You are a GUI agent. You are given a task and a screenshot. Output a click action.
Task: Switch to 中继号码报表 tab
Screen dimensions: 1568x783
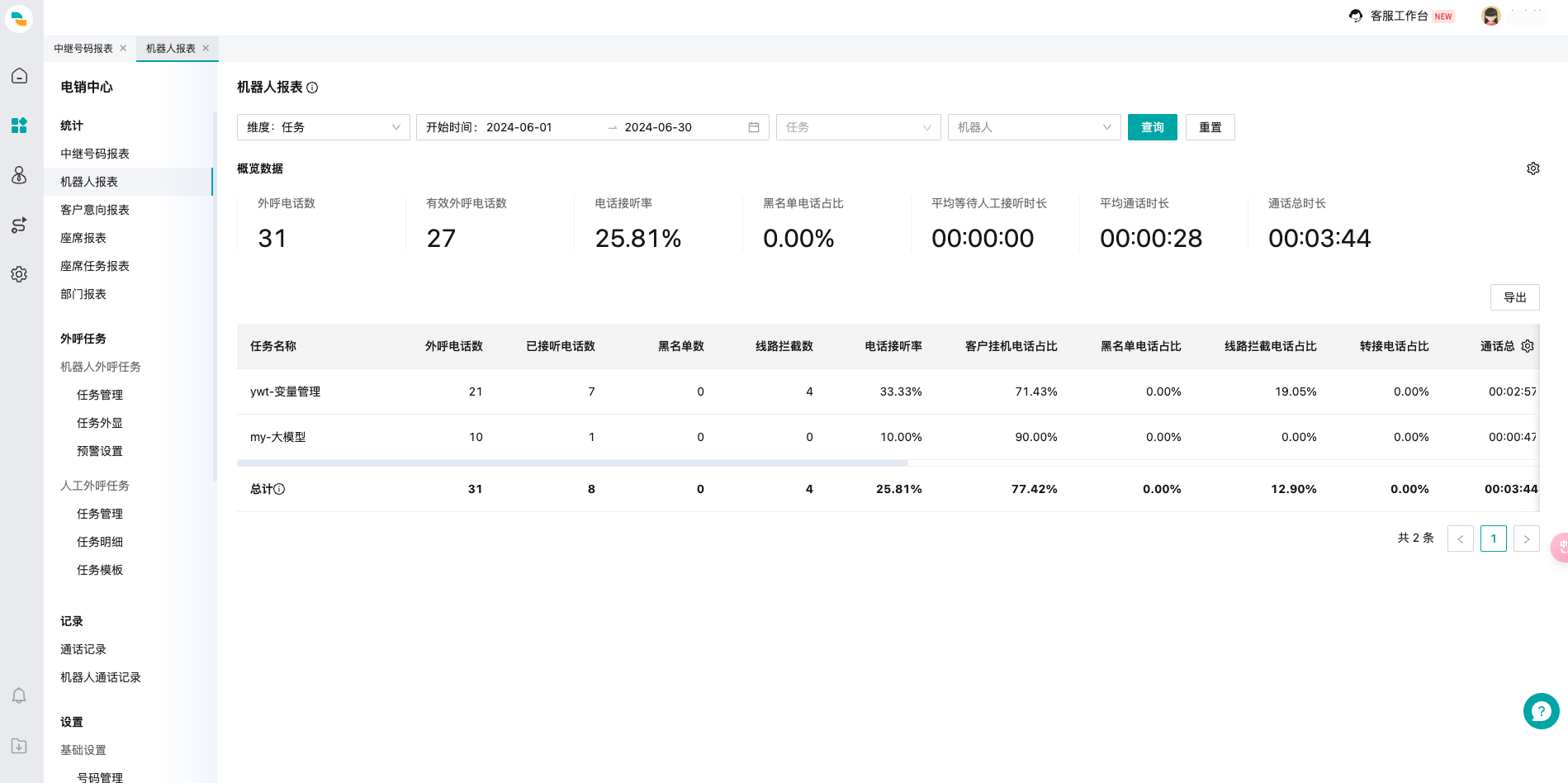click(x=83, y=49)
